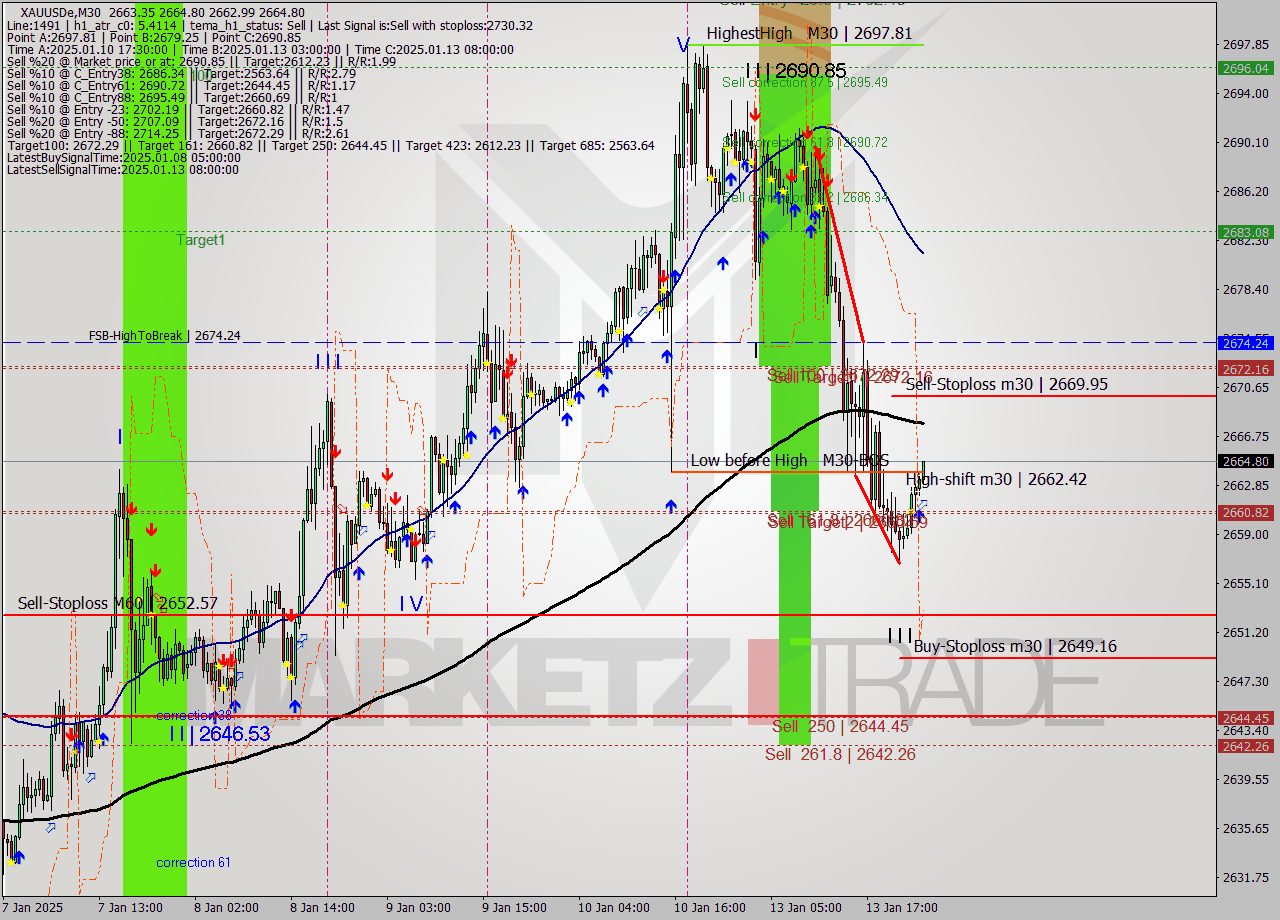
Task: Select the 2631.75 price axis tick
Action: pos(1246,877)
